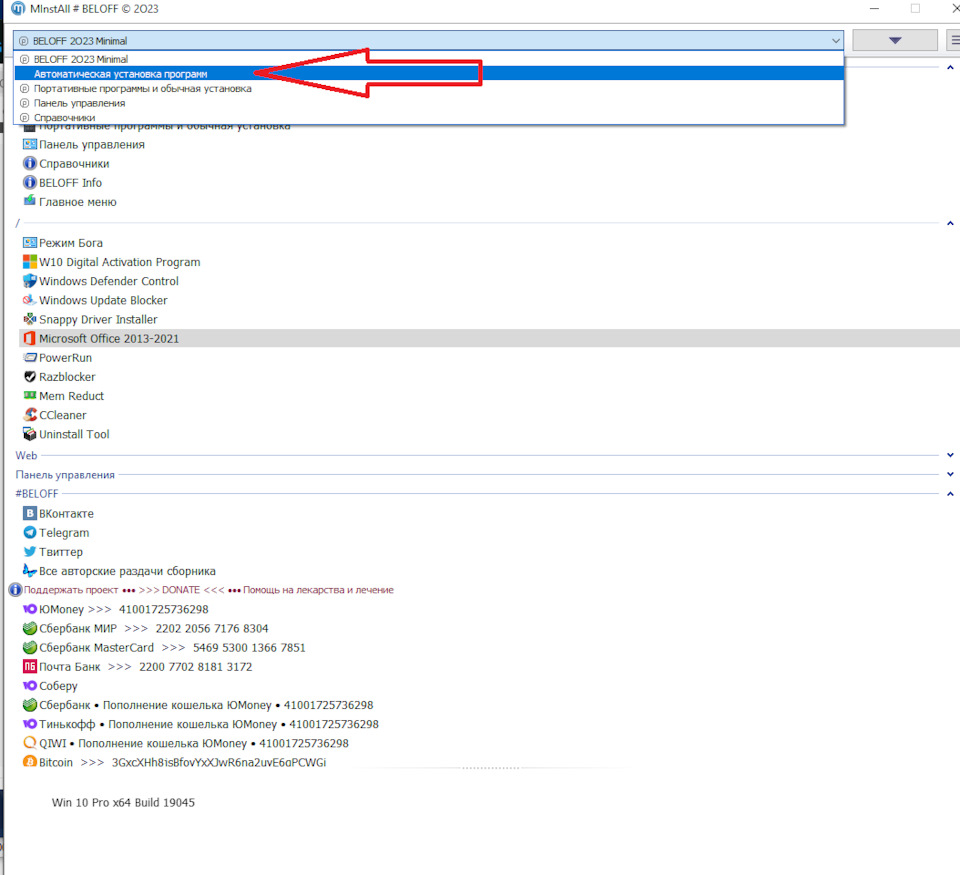Click the Bitcoin wallet address text
The width and height of the screenshot is (960, 875).
pyautogui.click(x=219, y=762)
